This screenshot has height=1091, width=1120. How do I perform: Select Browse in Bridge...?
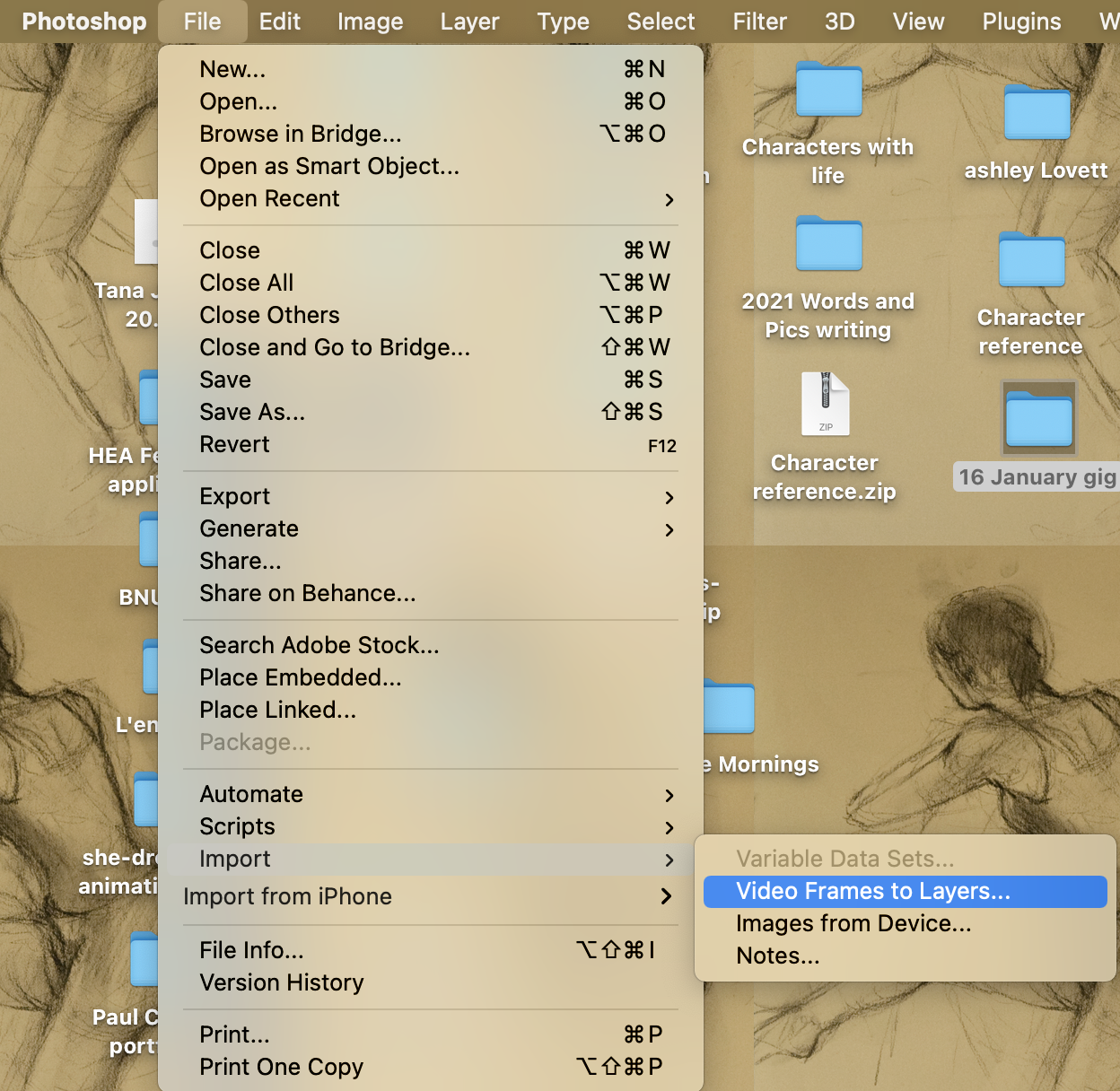click(431, 134)
